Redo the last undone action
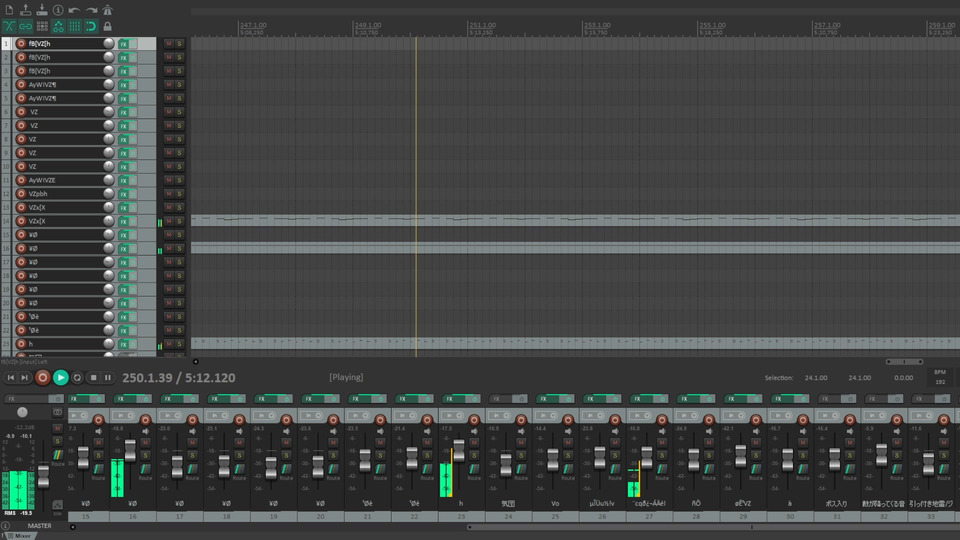This screenshot has height=540, width=960. coord(91,10)
